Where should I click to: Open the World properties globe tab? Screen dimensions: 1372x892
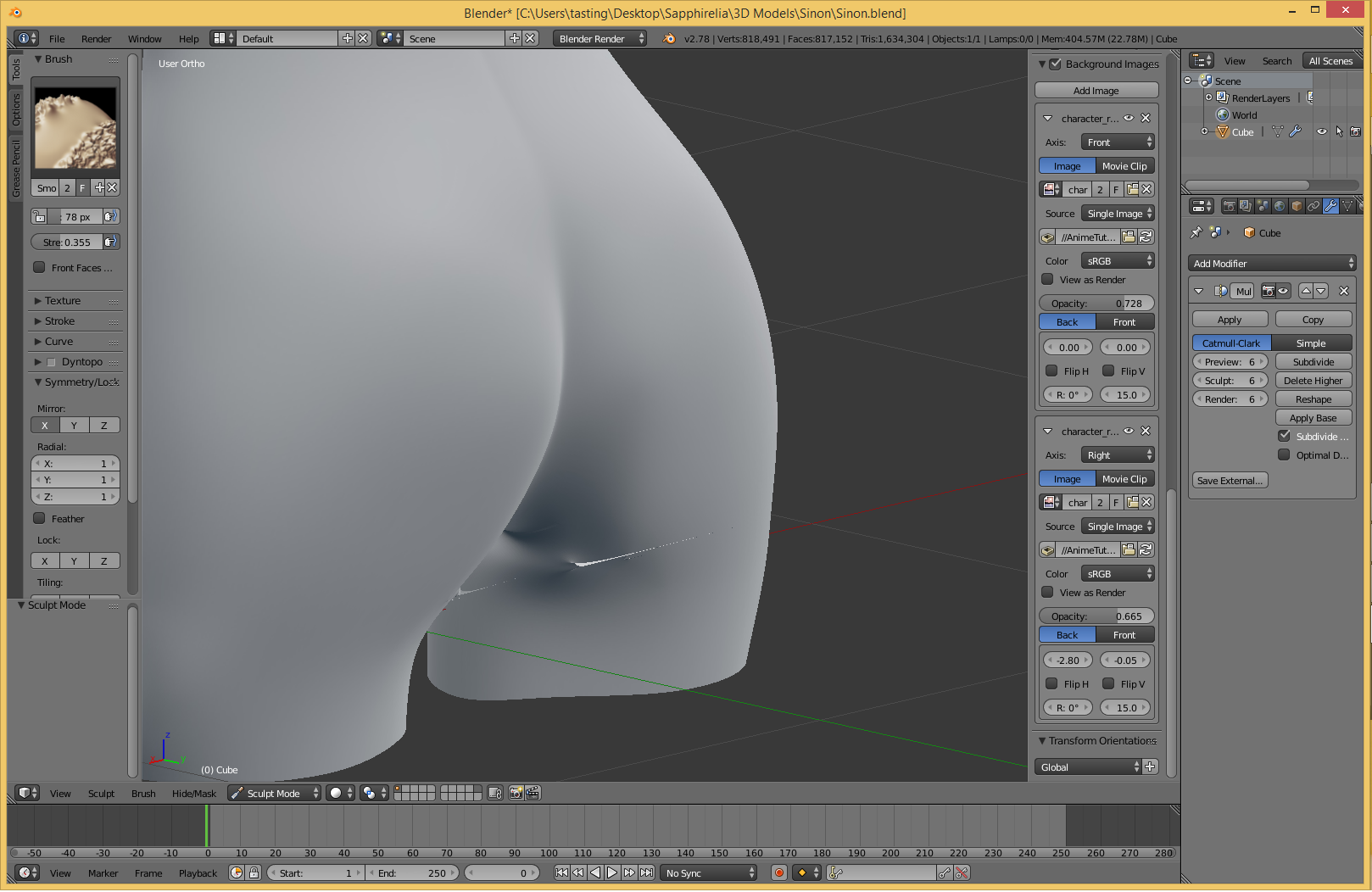click(x=1280, y=206)
